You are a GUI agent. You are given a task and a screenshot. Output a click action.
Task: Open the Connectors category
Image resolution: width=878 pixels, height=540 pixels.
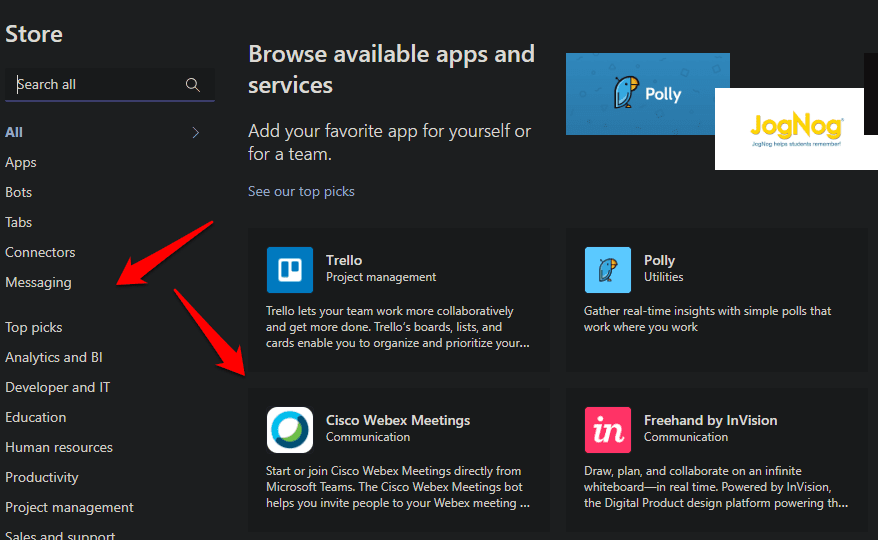coord(40,252)
